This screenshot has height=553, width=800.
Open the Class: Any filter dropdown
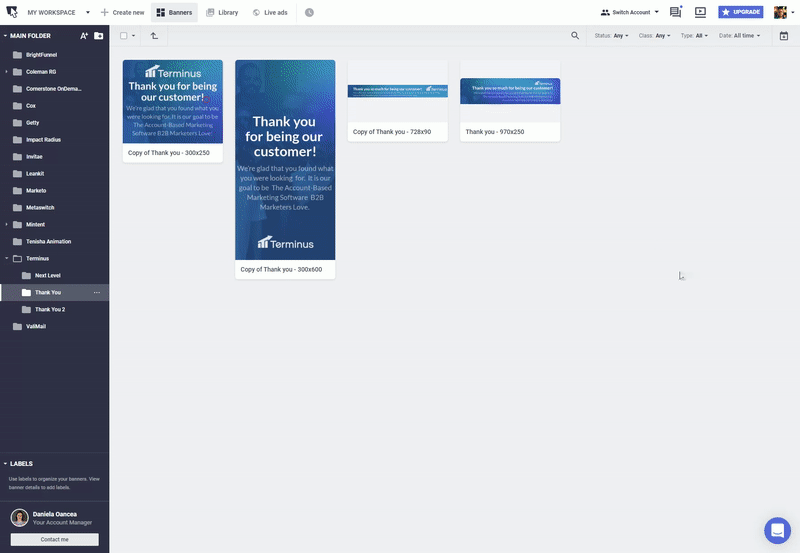655,36
